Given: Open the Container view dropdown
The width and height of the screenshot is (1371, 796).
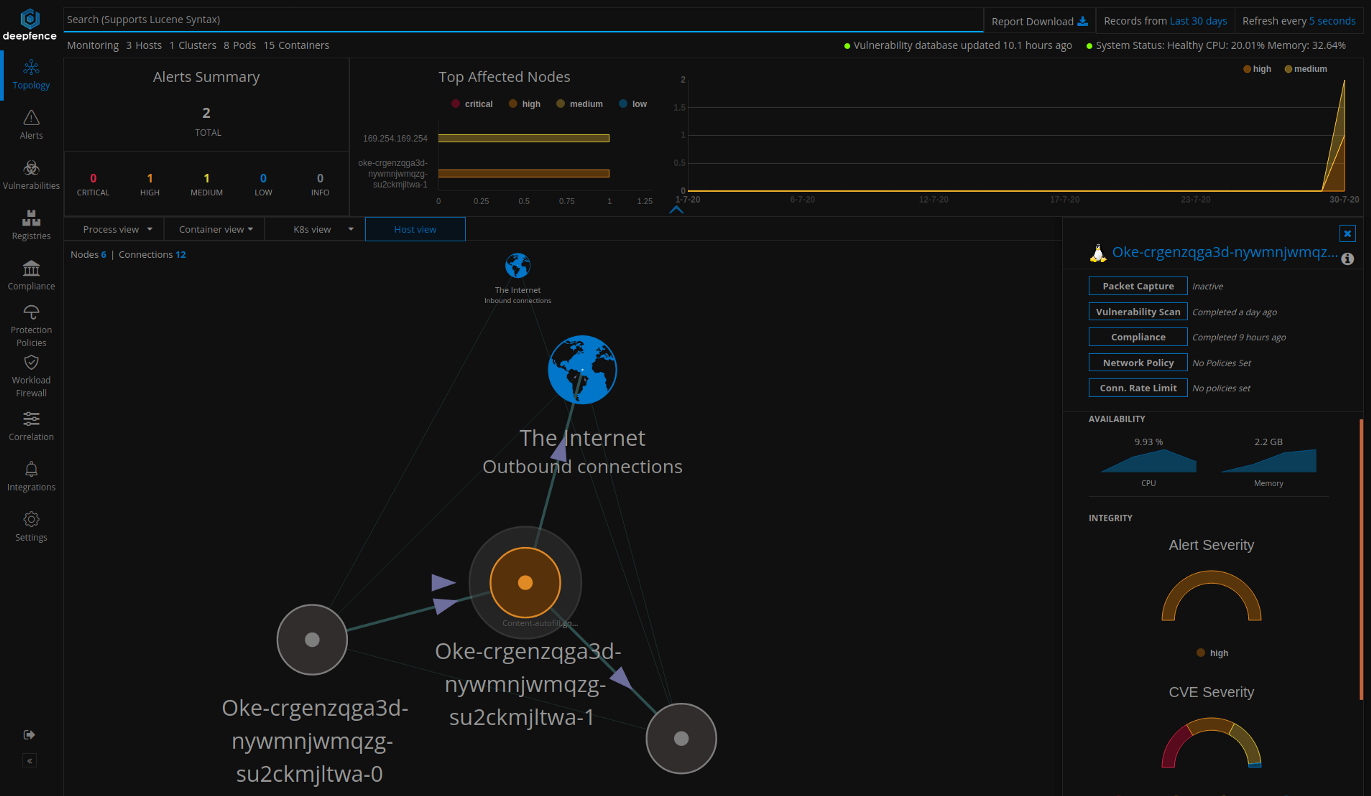Looking at the screenshot, I should (x=214, y=229).
